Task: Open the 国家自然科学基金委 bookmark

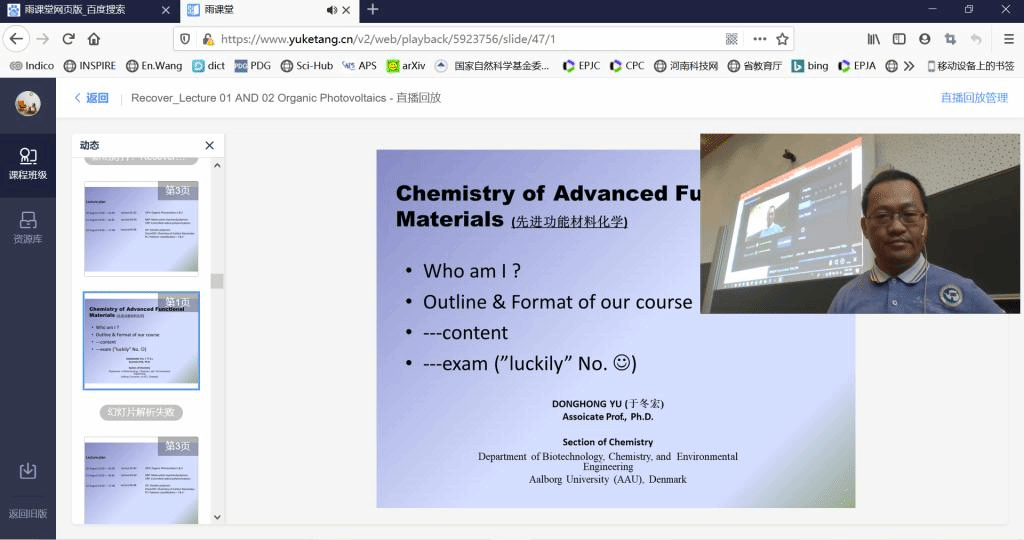Action: coord(492,66)
